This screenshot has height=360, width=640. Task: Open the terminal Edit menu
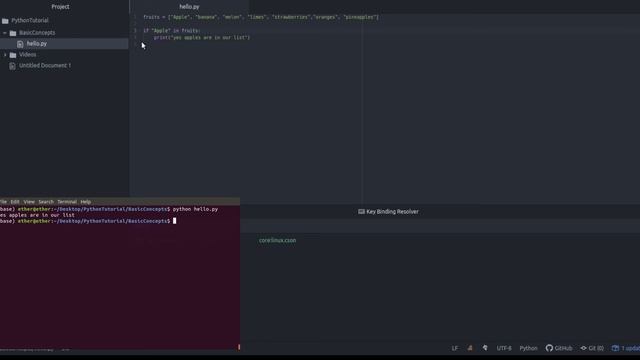[x=15, y=202]
